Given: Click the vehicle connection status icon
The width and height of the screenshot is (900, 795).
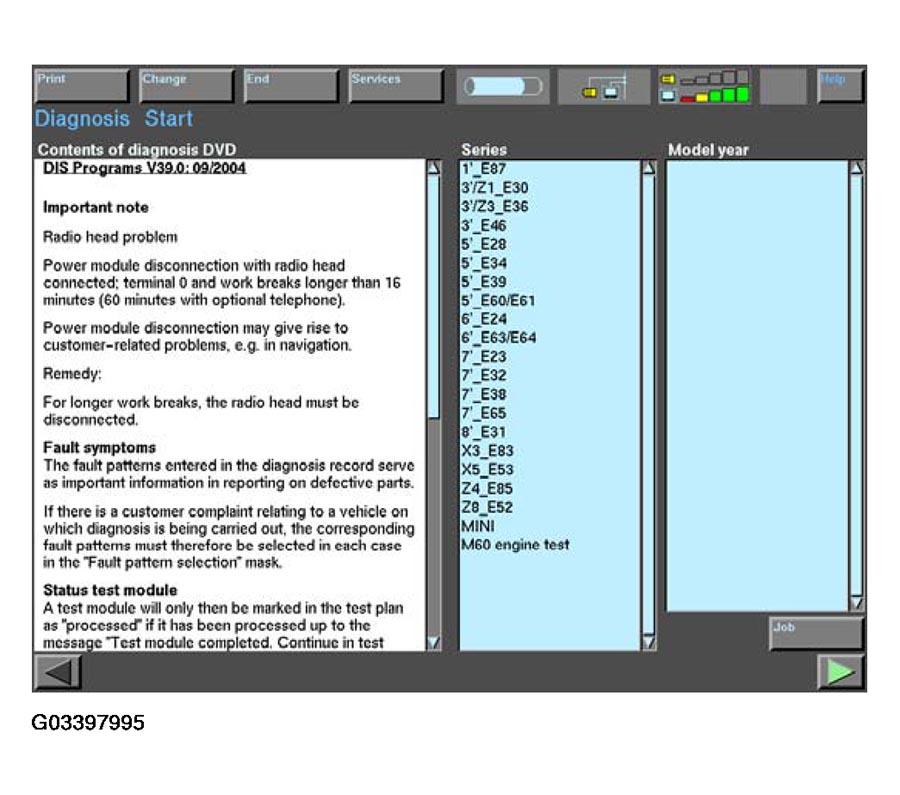Looking at the screenshot, I should (x=603, y=87).
